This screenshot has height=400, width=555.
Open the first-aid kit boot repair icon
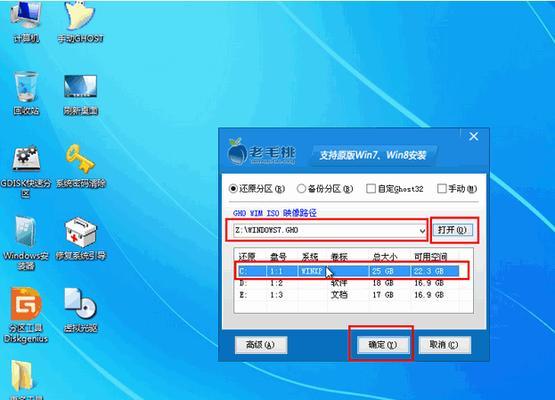[x=81, y=239]
